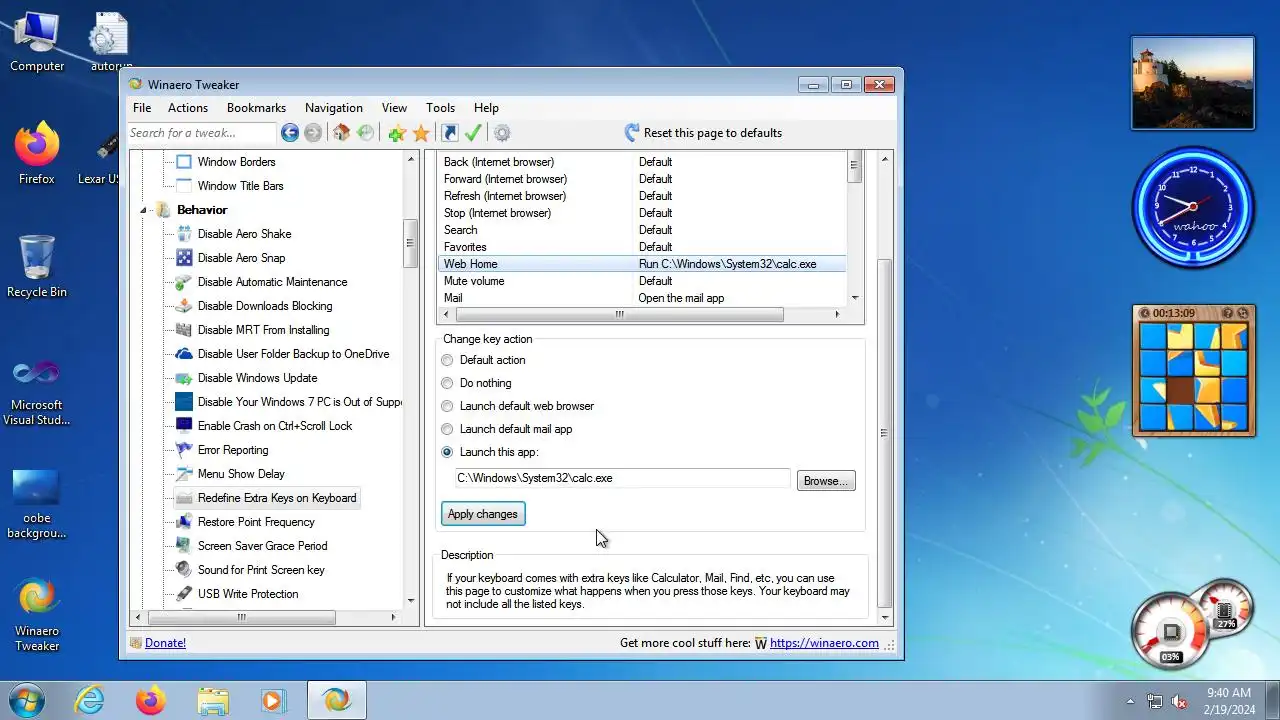This screenshot has height=720, width=1280.
Task: Open the Actions menu
Action: (x=188, y=108)
